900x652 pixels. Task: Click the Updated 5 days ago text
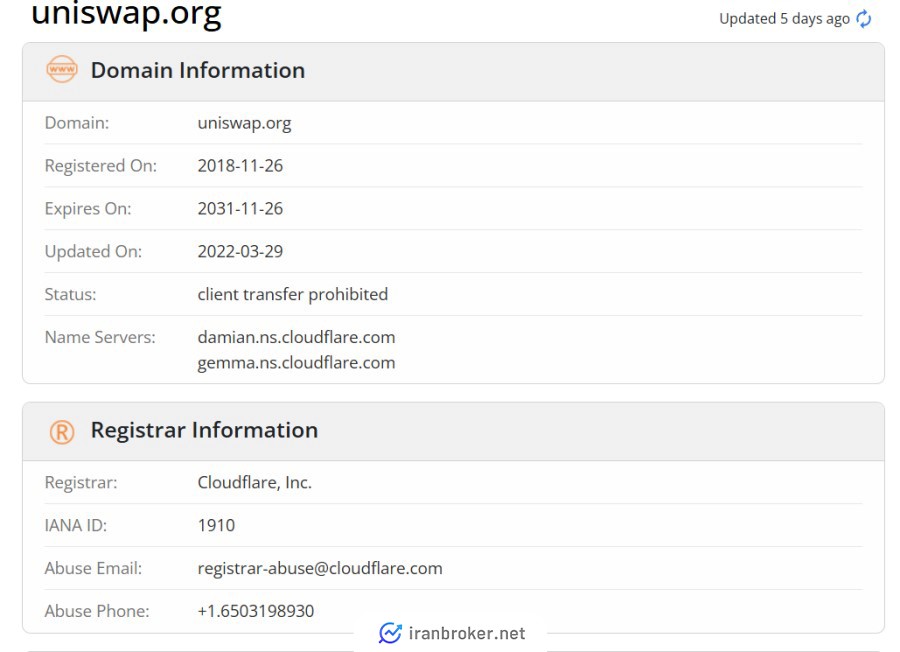click(784, 19)
